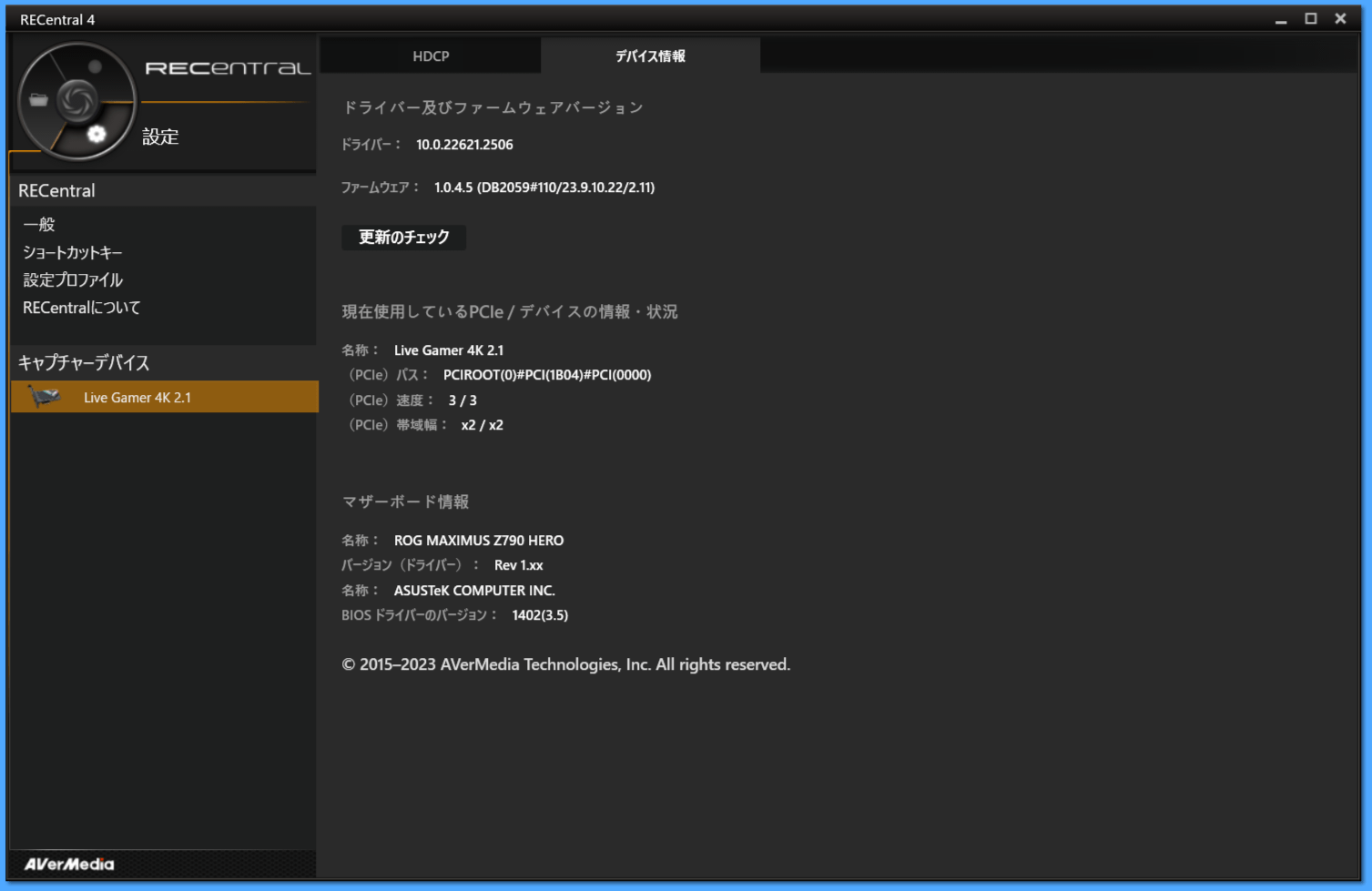Click the ROG MAXIMUS Z790 HERO text
Screen dimensions: 1372x891
point(479,541)
